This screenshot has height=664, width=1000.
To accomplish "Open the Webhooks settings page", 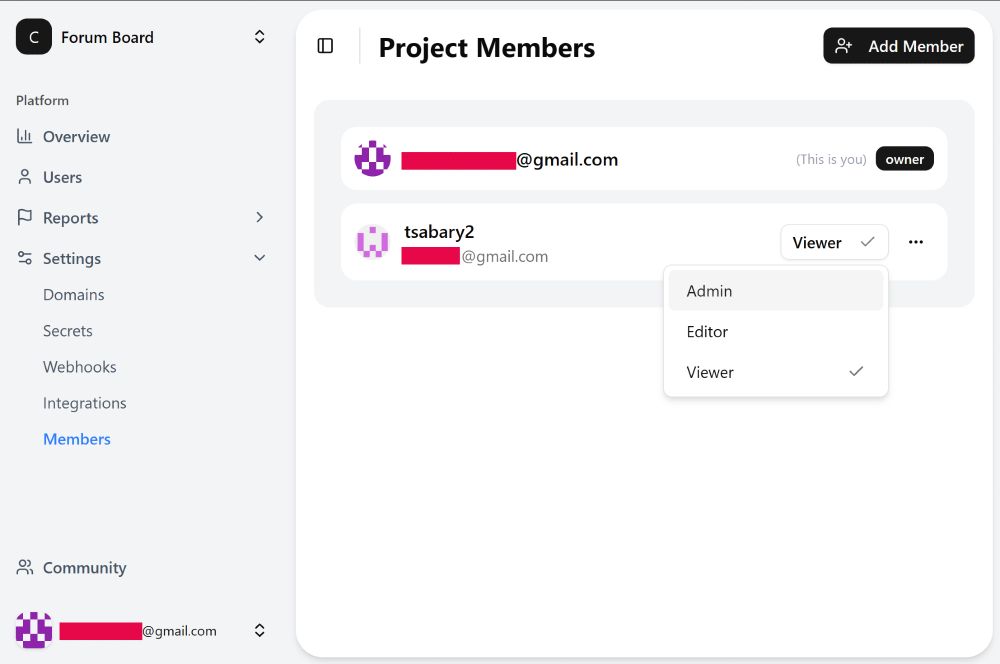I will coord(80,367).
